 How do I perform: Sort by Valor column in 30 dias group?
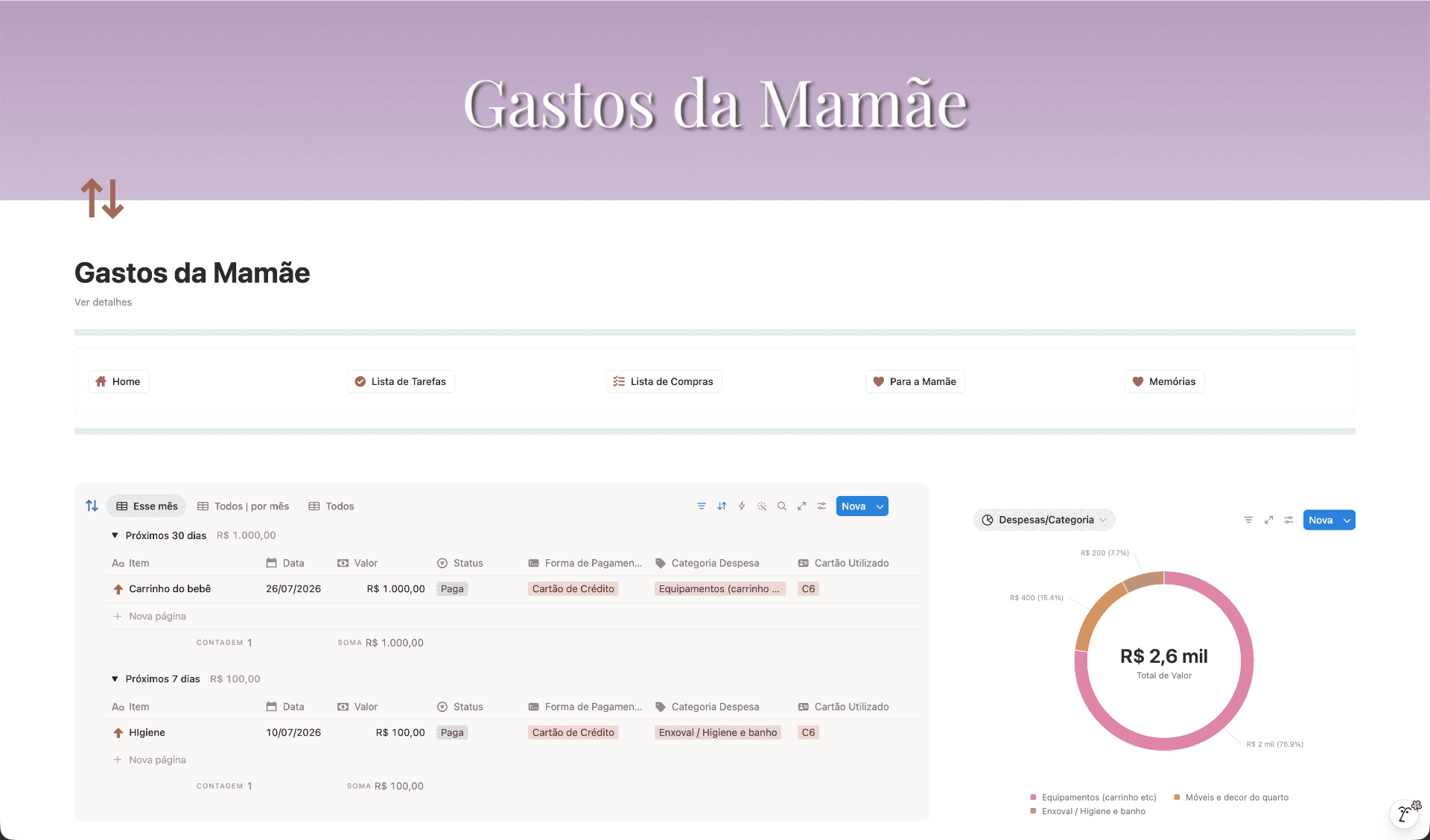click(x=357, y=564)
